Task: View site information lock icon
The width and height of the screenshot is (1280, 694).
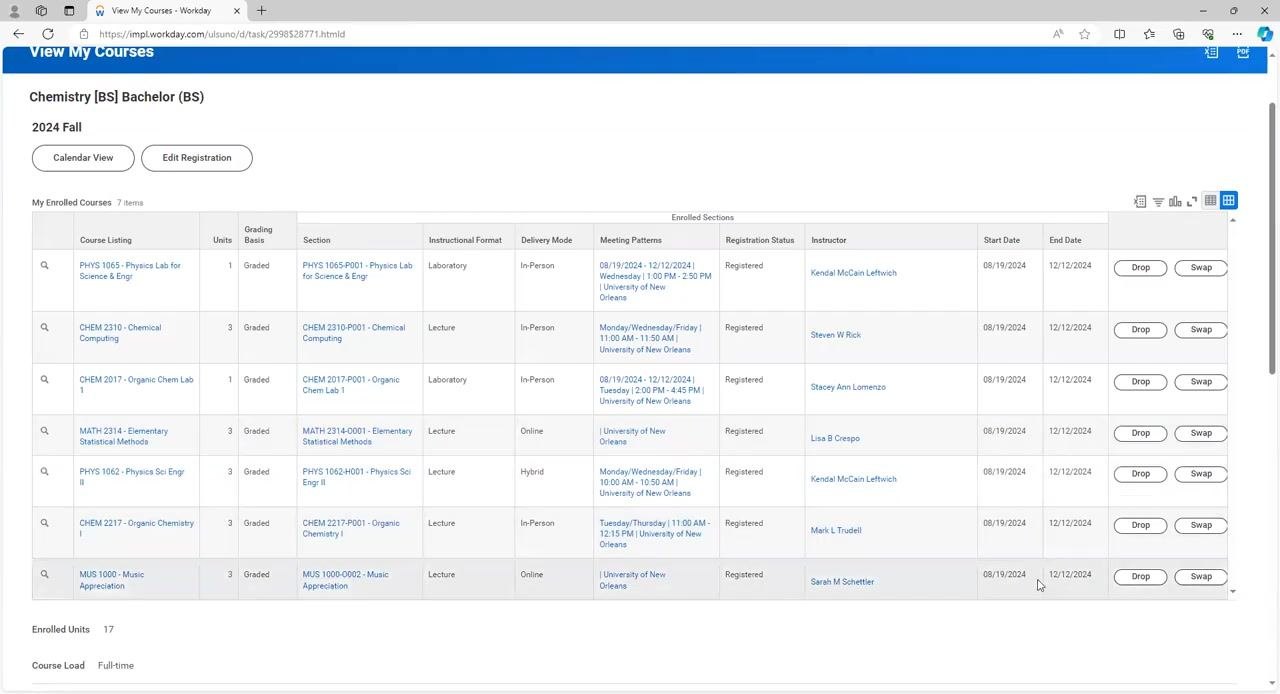Action: (x=84, y=34)
